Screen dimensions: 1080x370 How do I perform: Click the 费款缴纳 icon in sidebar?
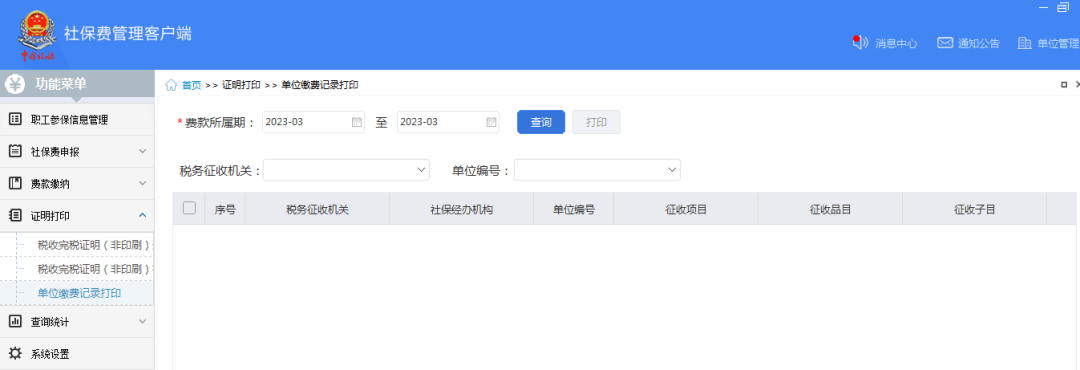[14, 183]
